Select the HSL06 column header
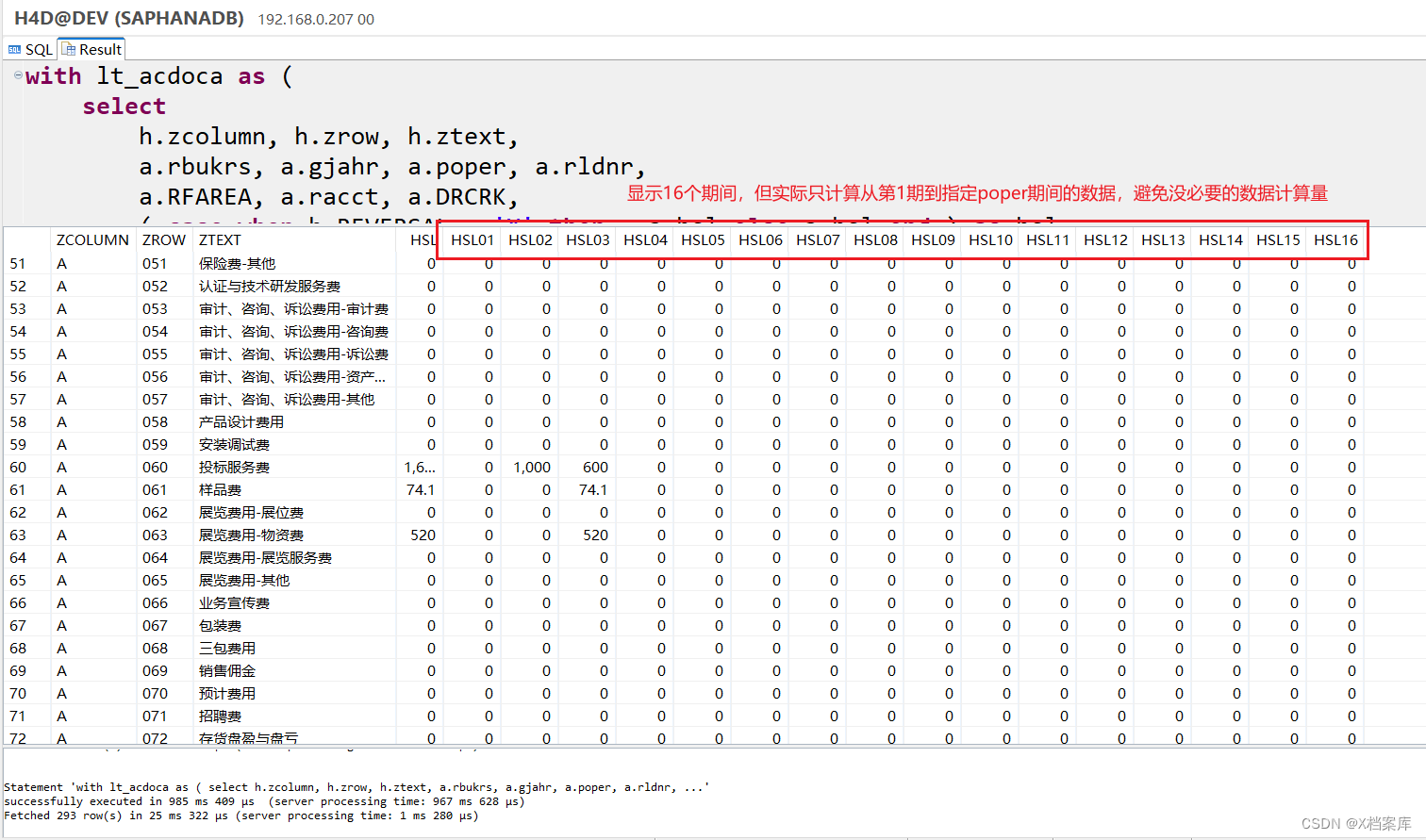The image size is (1426, 840). (x=760, y=239)
